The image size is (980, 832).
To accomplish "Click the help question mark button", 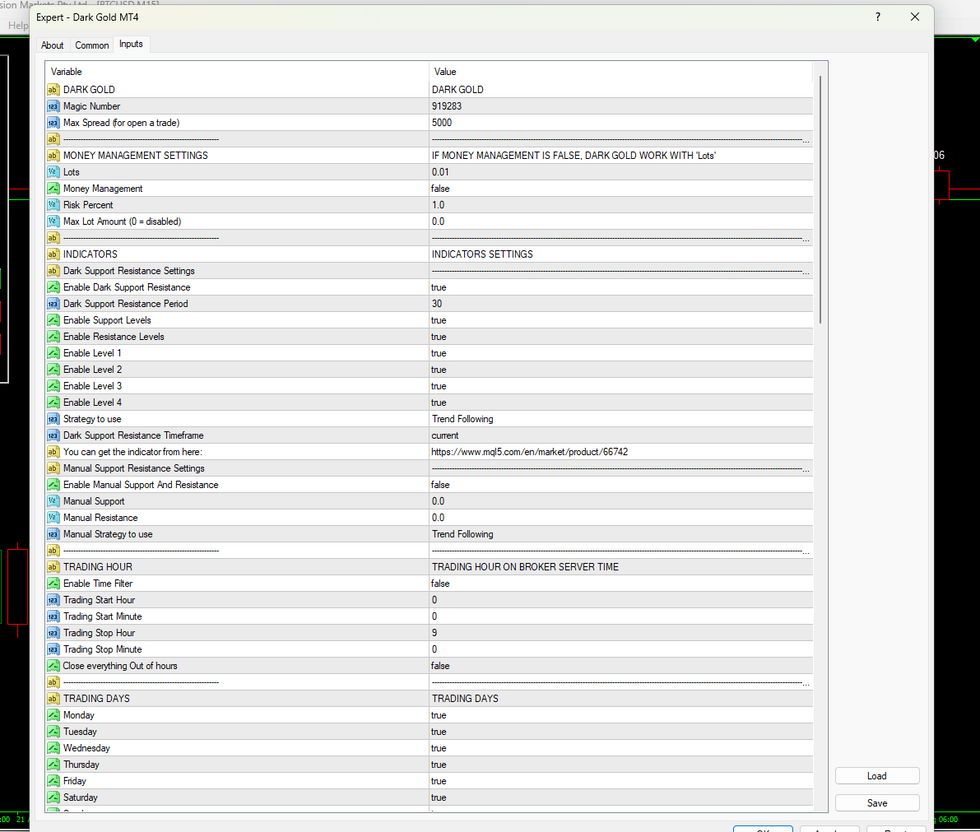I will [x=878, y=17].
